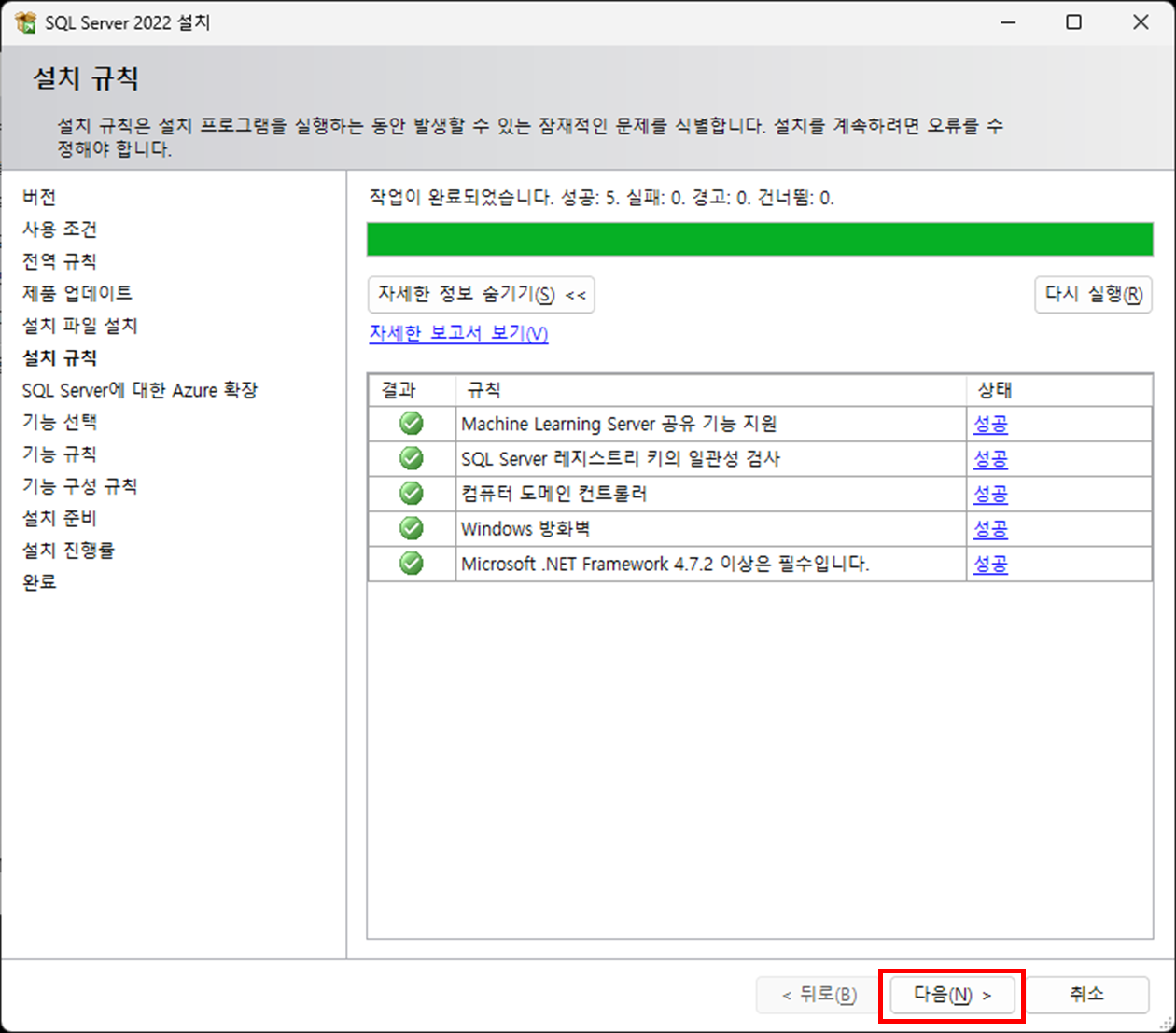Viewport: 1176px width, 1033px height.
Task: Minimize the SQL Server 2022 설치 window
Action: coord(1008,22)
